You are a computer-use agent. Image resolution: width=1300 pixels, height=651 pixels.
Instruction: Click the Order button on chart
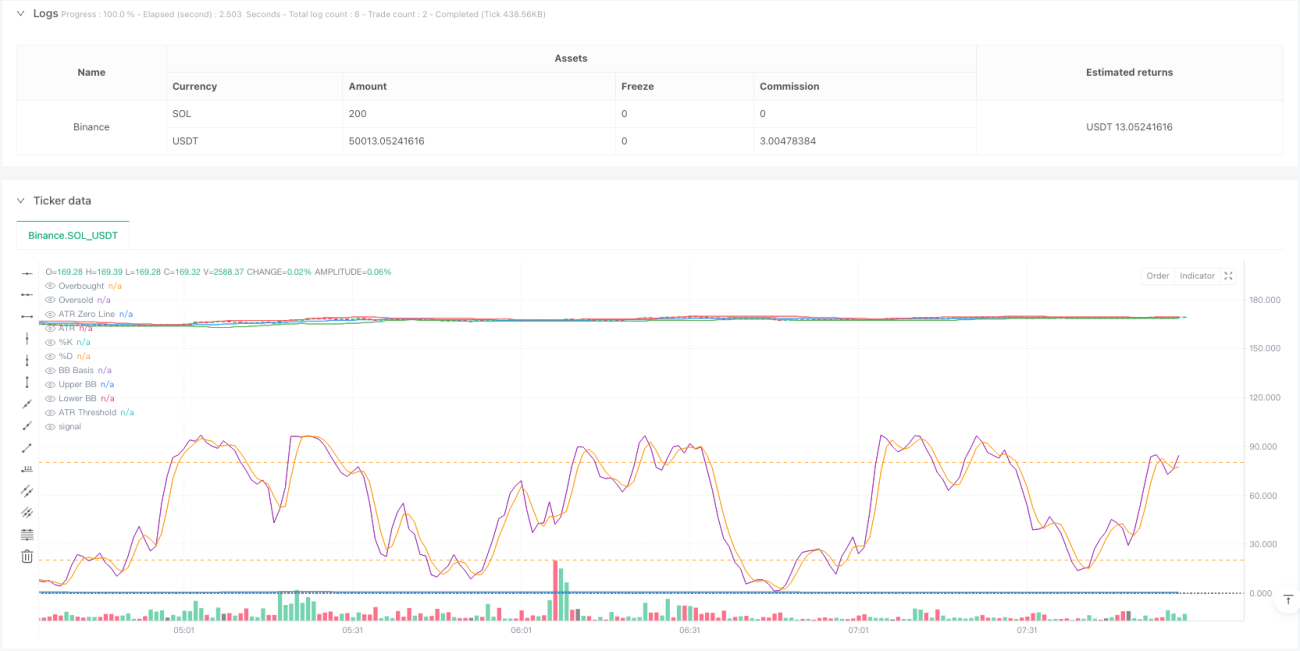click(1158, 276)
